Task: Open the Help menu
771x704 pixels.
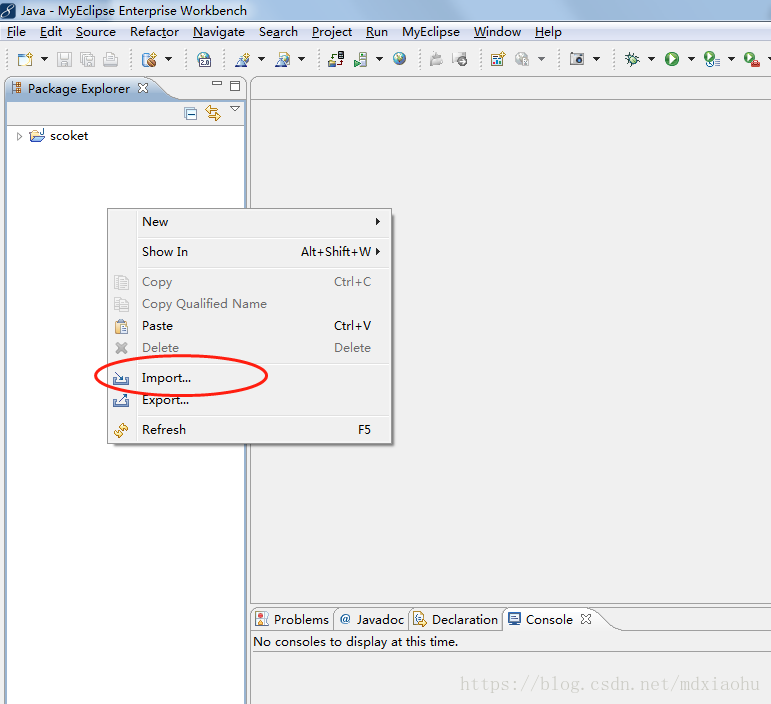Action: pos(548,32)
